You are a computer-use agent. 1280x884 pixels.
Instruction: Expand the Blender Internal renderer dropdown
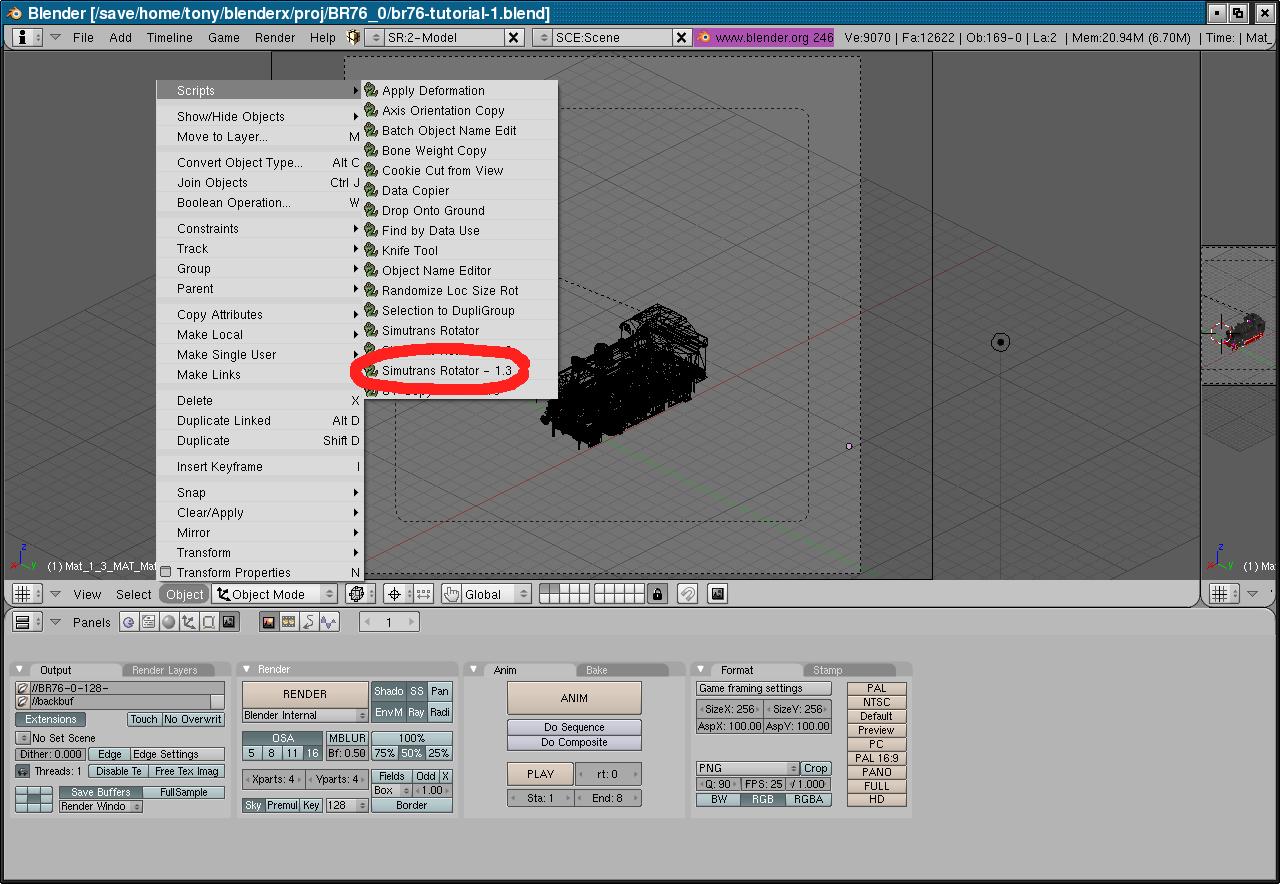pos(305,715)
